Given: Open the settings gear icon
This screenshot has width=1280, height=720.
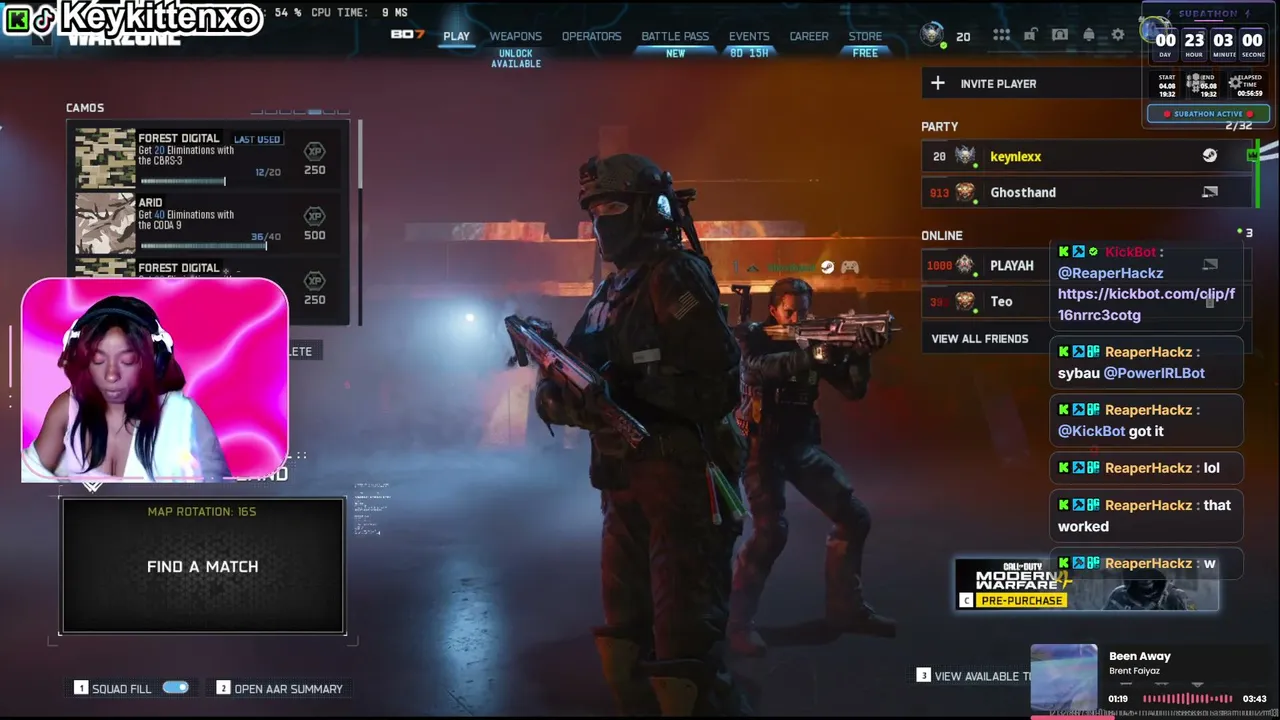Looking at the screenshot, I should (1118, 35).
